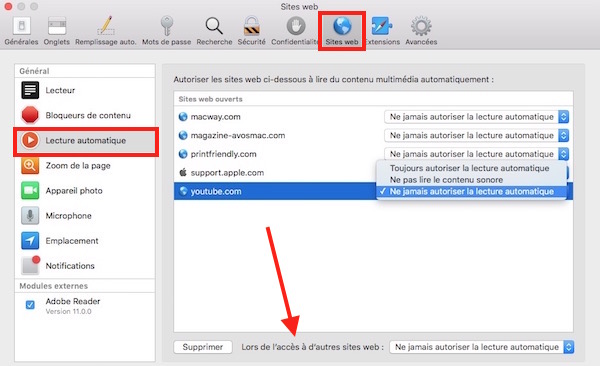
Task: Select the Sites web globe icon
Action: pyautogui.click(x=342, y=26)
